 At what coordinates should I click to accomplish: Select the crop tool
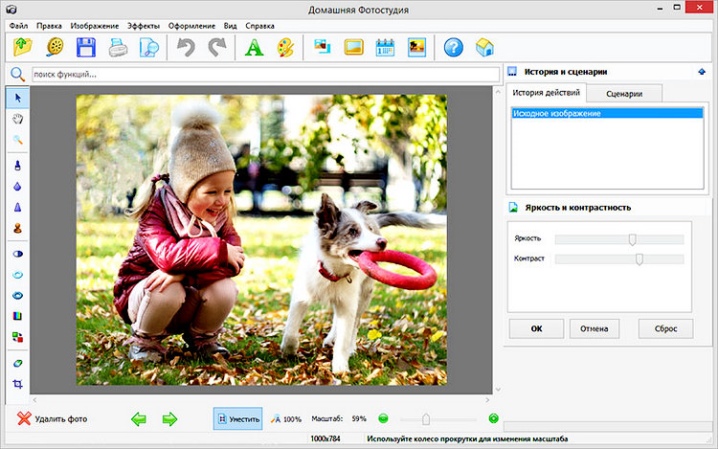pyautogui.click(x=18, y=384)
